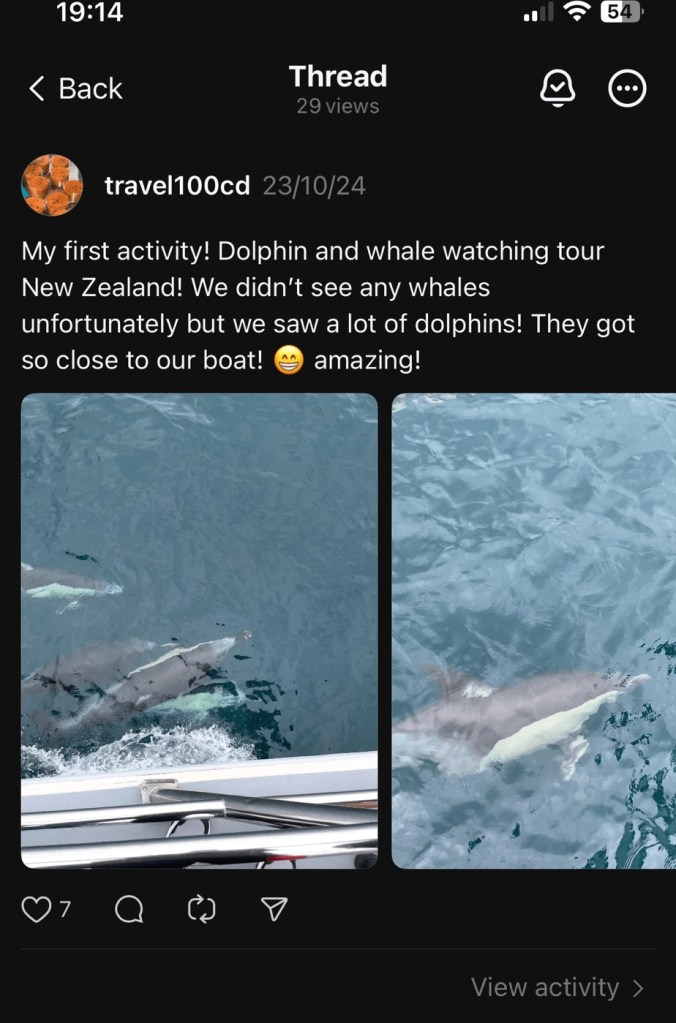The height and width of the screenshot is (1023, 676).
Task: Open the more options ellipsis menu
Action: pos(628,88)
